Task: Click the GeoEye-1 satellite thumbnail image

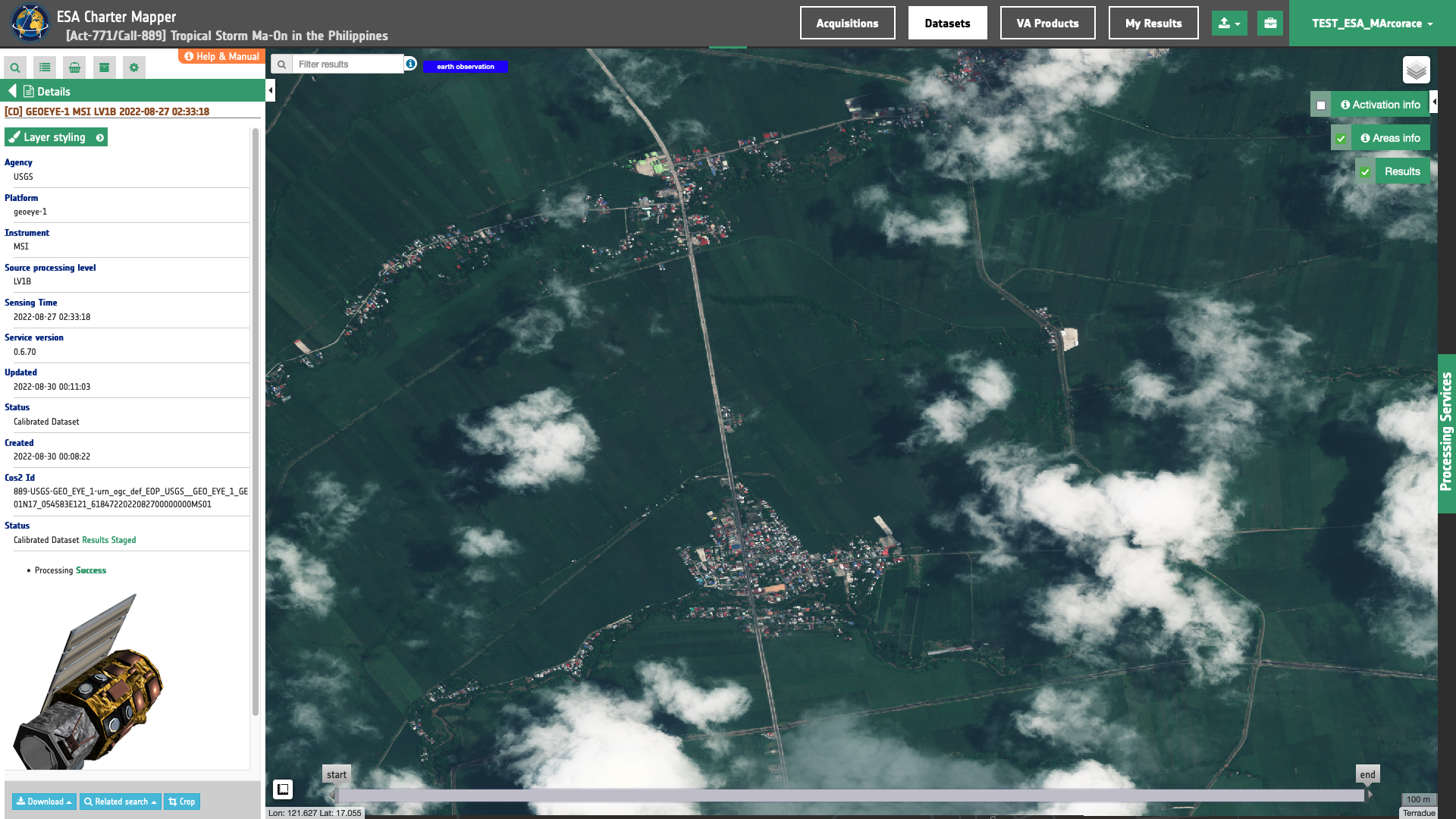Action: (x=87, y=681)
